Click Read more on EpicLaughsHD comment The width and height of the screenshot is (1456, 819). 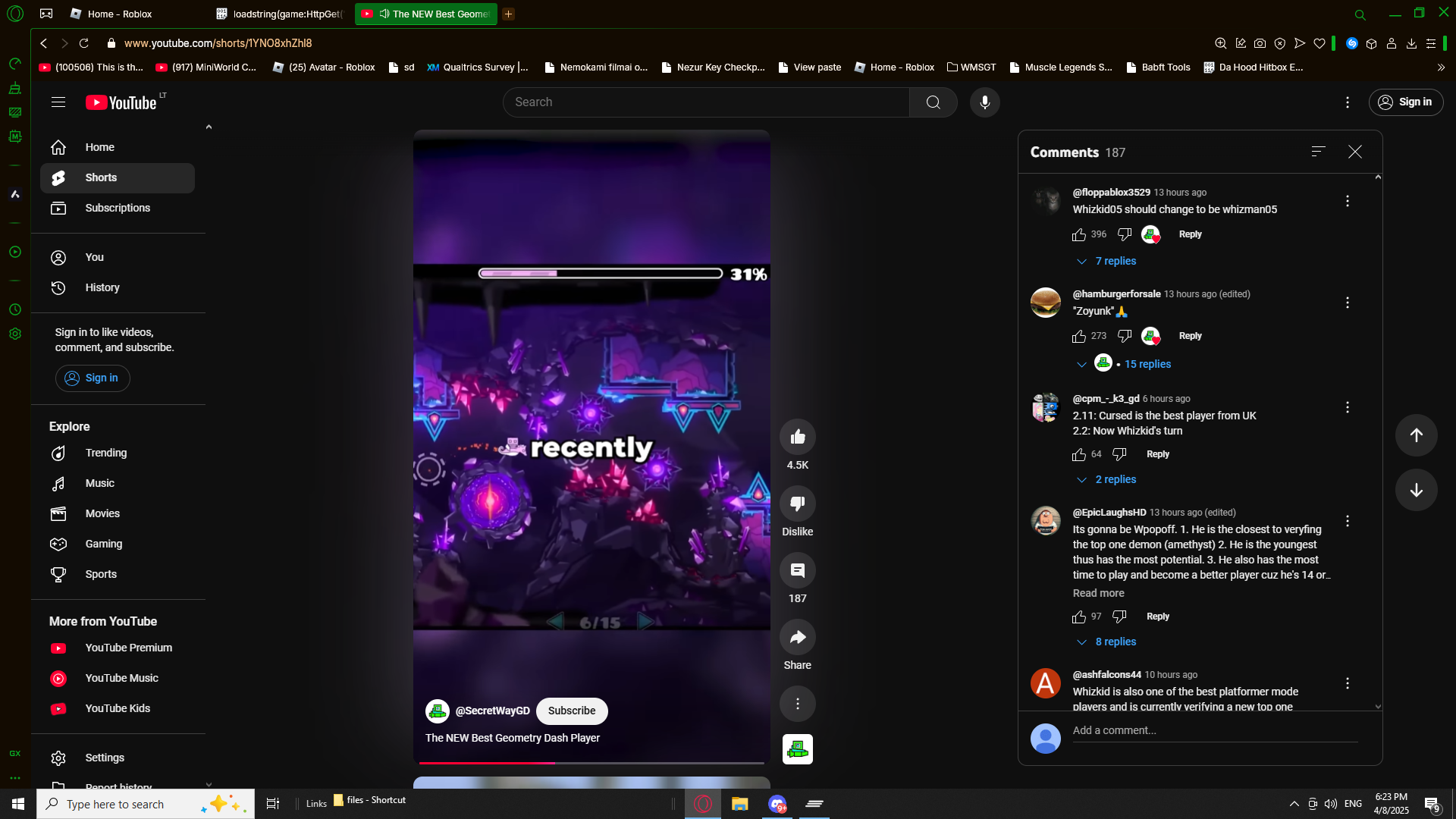(x=1098, y=594)
